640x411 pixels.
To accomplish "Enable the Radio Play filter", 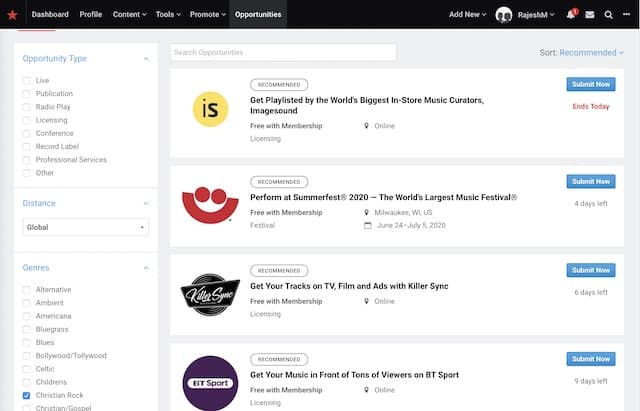I will tap(27, 107).
